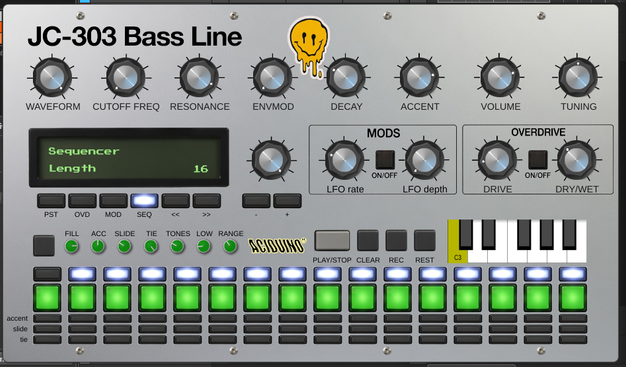The height and width of the screenshot is (367, 626).
Task: Click the TUNING knob
Action: click(x=578, y=76)
